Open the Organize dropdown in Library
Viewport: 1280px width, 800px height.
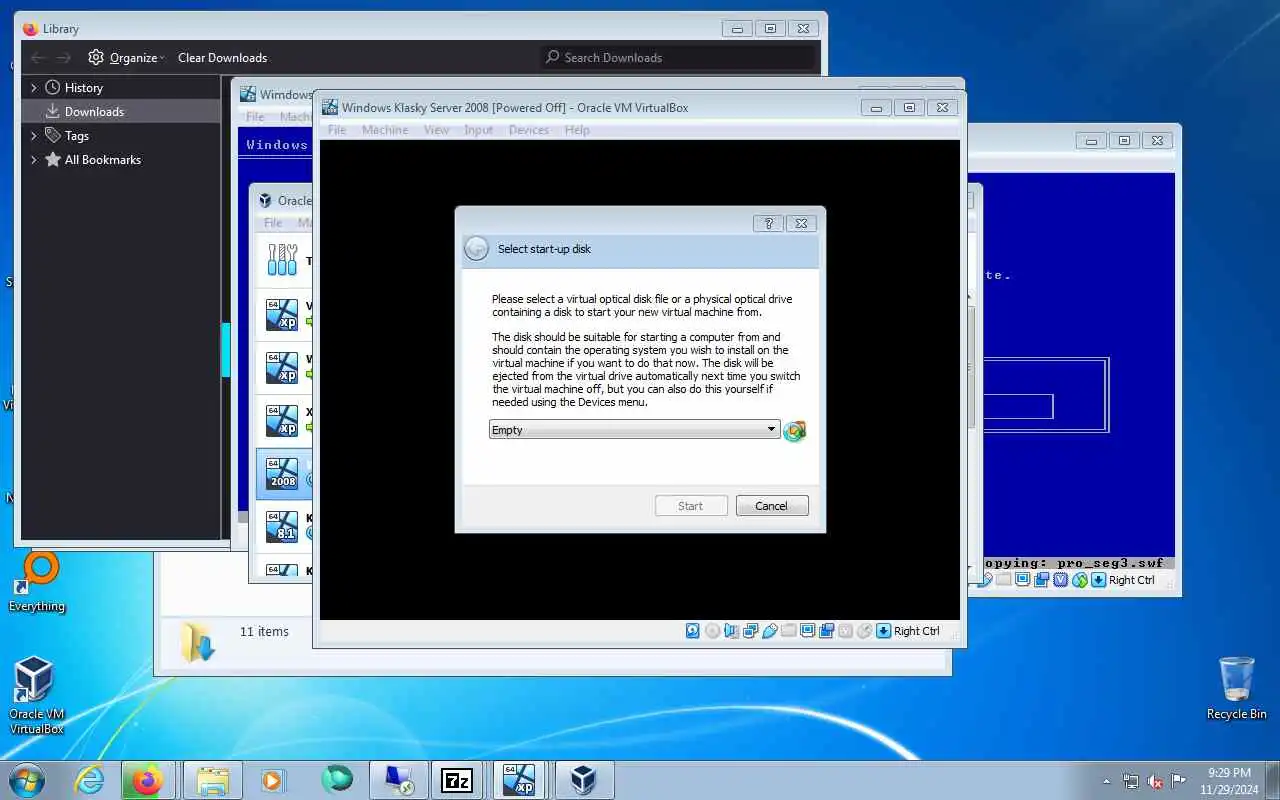[x=126, y=57]
